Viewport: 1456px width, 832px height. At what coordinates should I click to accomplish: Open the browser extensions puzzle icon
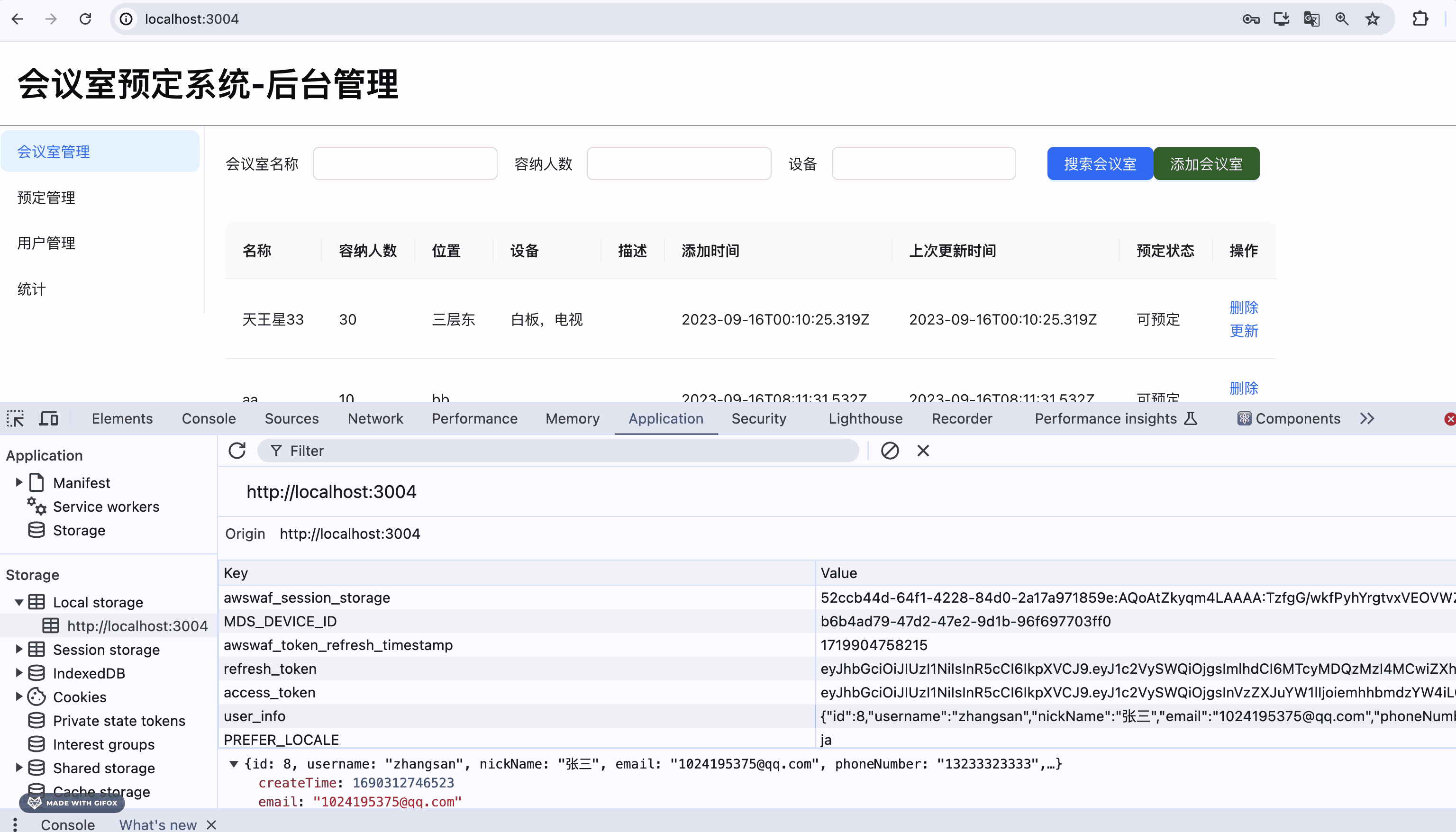1420,19
